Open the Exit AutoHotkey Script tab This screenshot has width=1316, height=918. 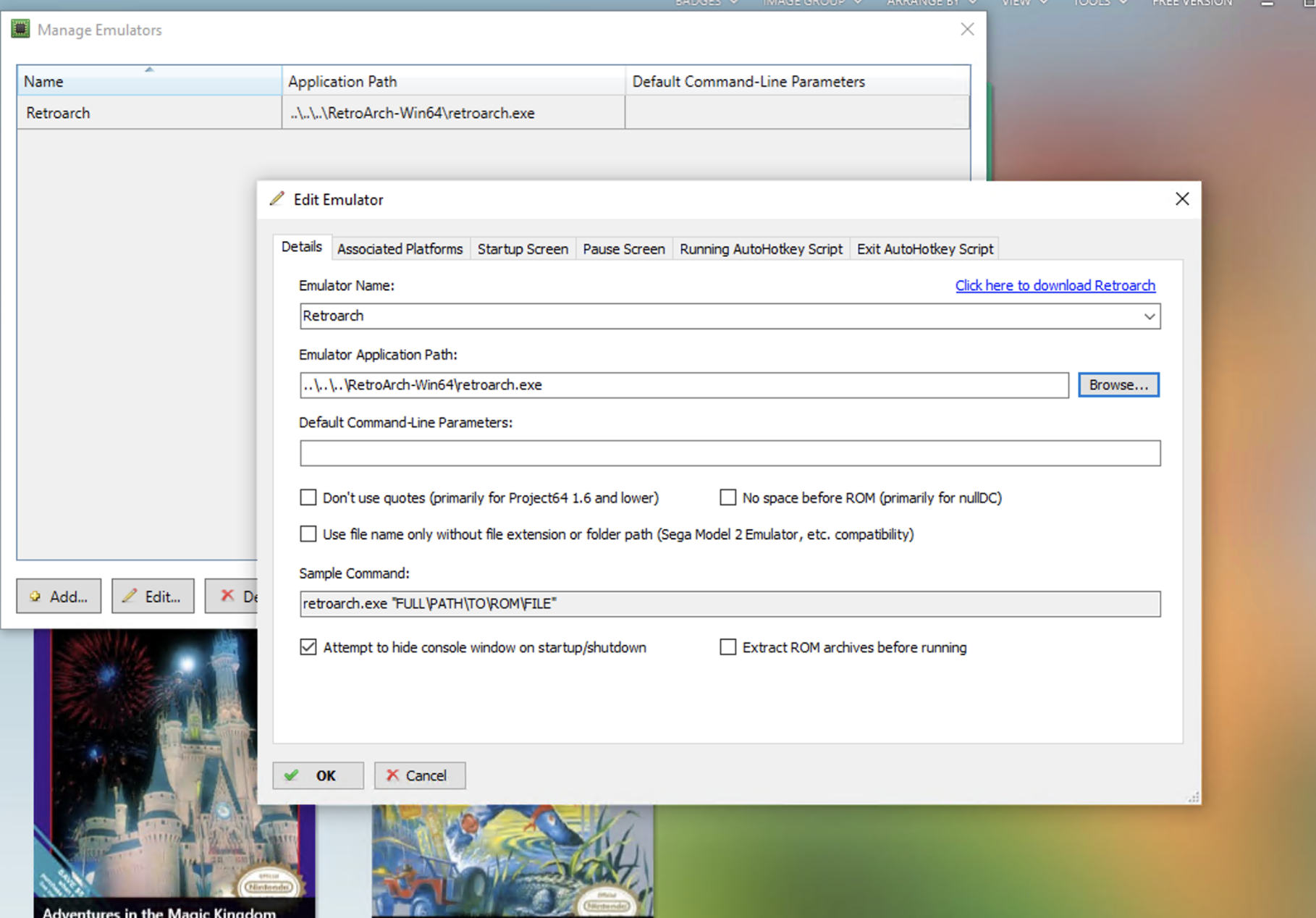tap(924, 249)
